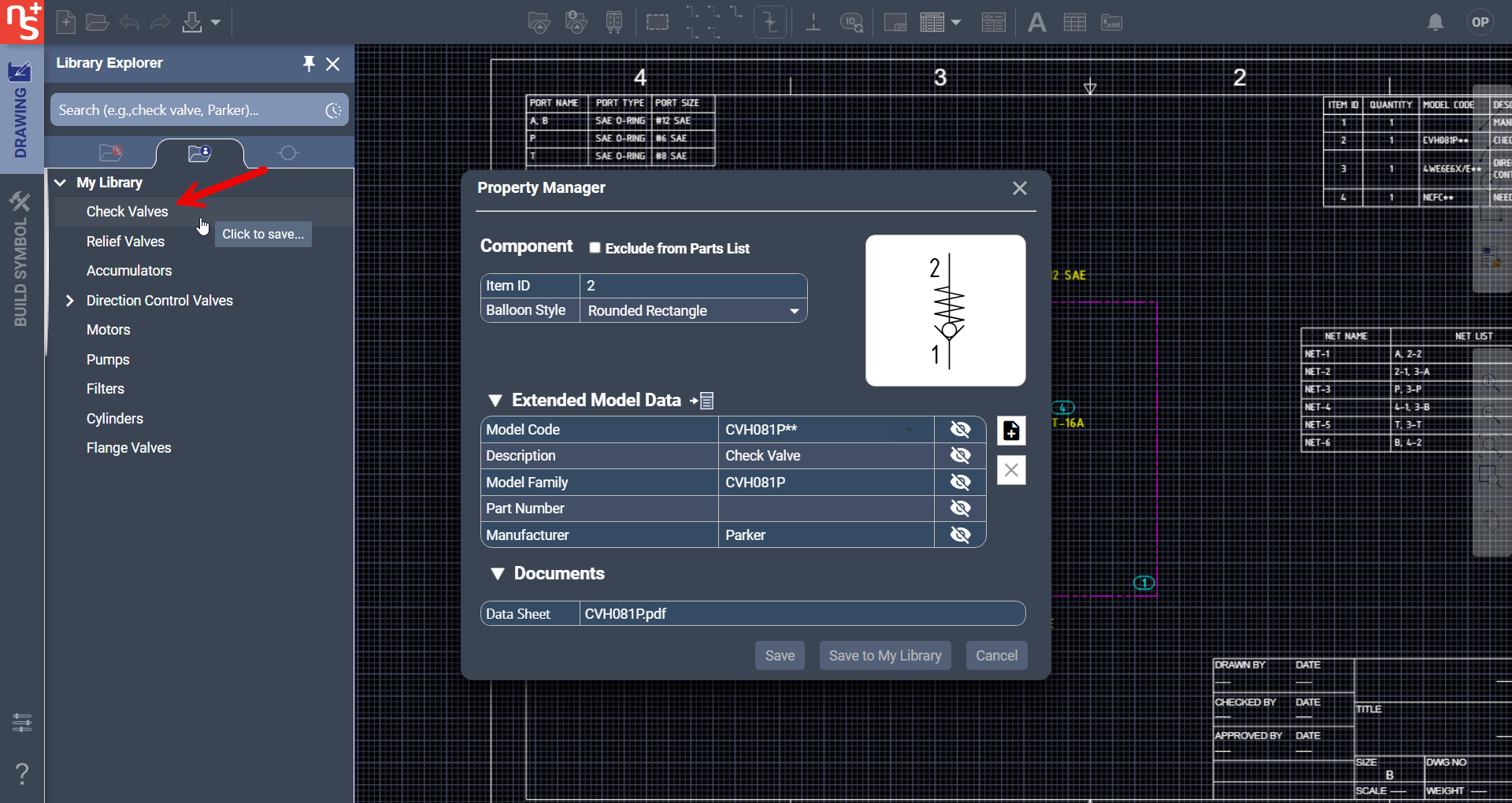
Task: Expand the Direction Control Valves category
Action: 70,301
